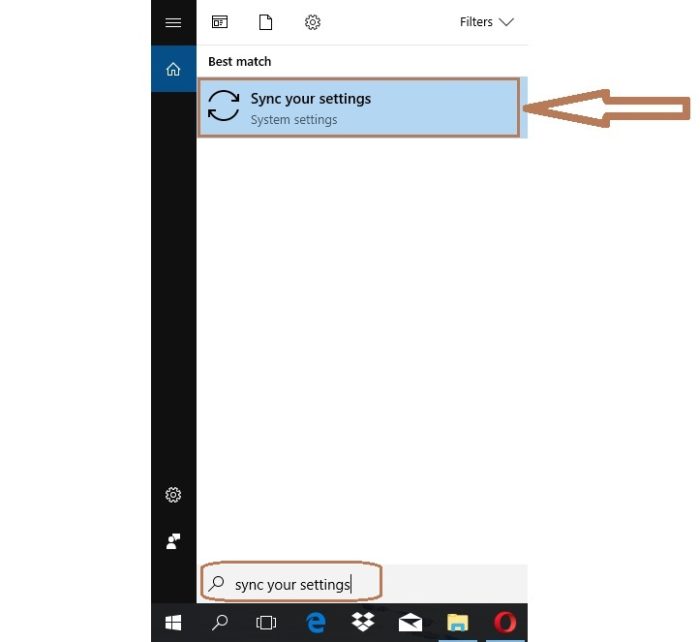Image resolution: width=700 pixels, height=642 pixels.
Task: Expand the Filters dropdown
Action: pyautogui.click(x=487, y=22)
